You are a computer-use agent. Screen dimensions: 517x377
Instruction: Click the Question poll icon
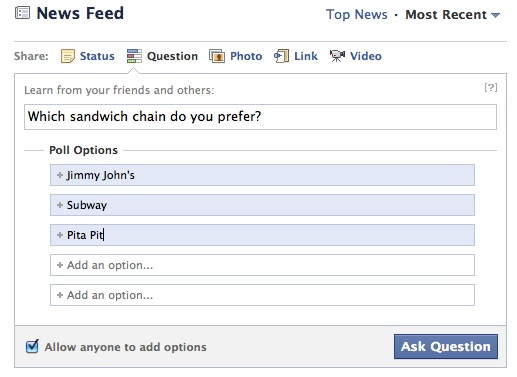[x=134, y=56]
